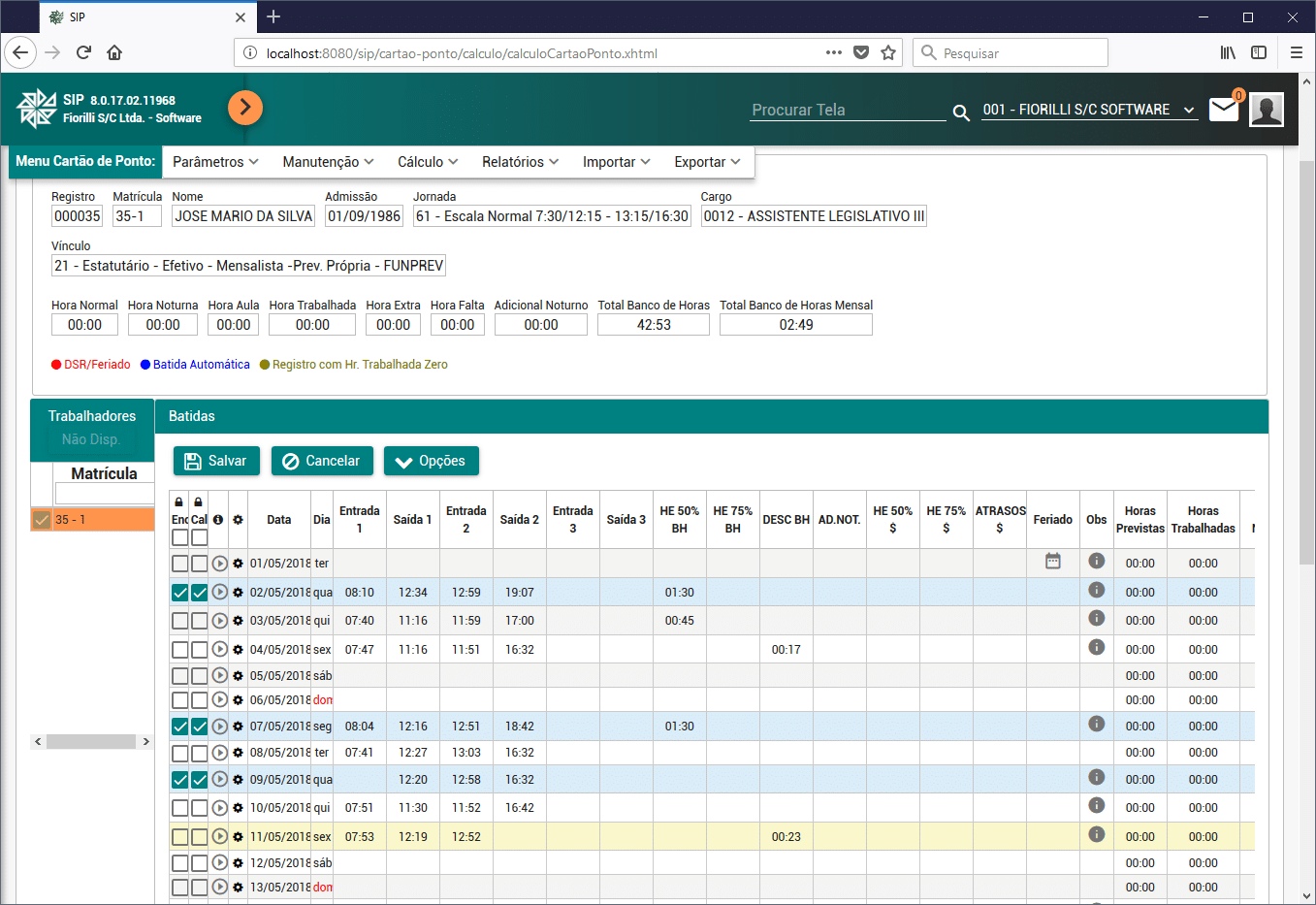
Task: Open the user profile avatar
Action: coord(1267,110)
